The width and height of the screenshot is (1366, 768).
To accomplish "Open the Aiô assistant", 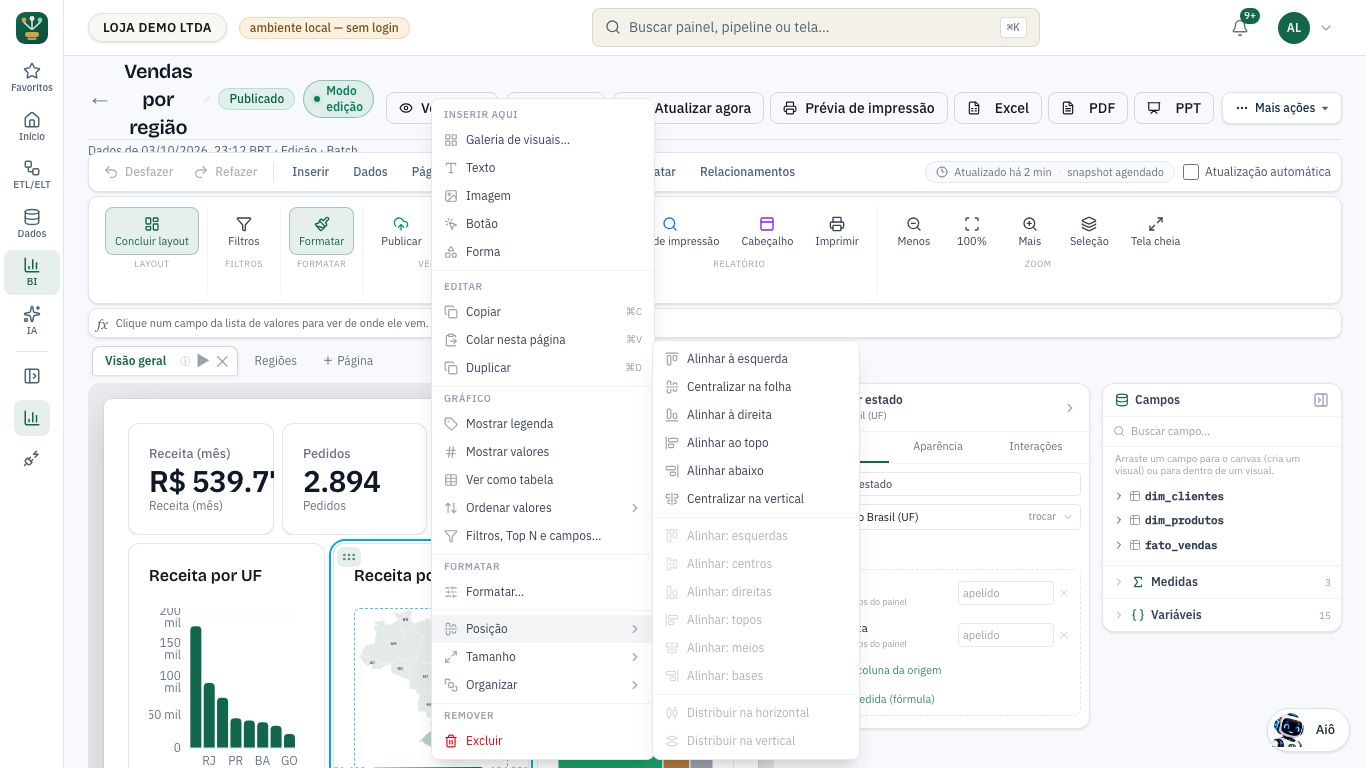I will tap(1308, 730).
